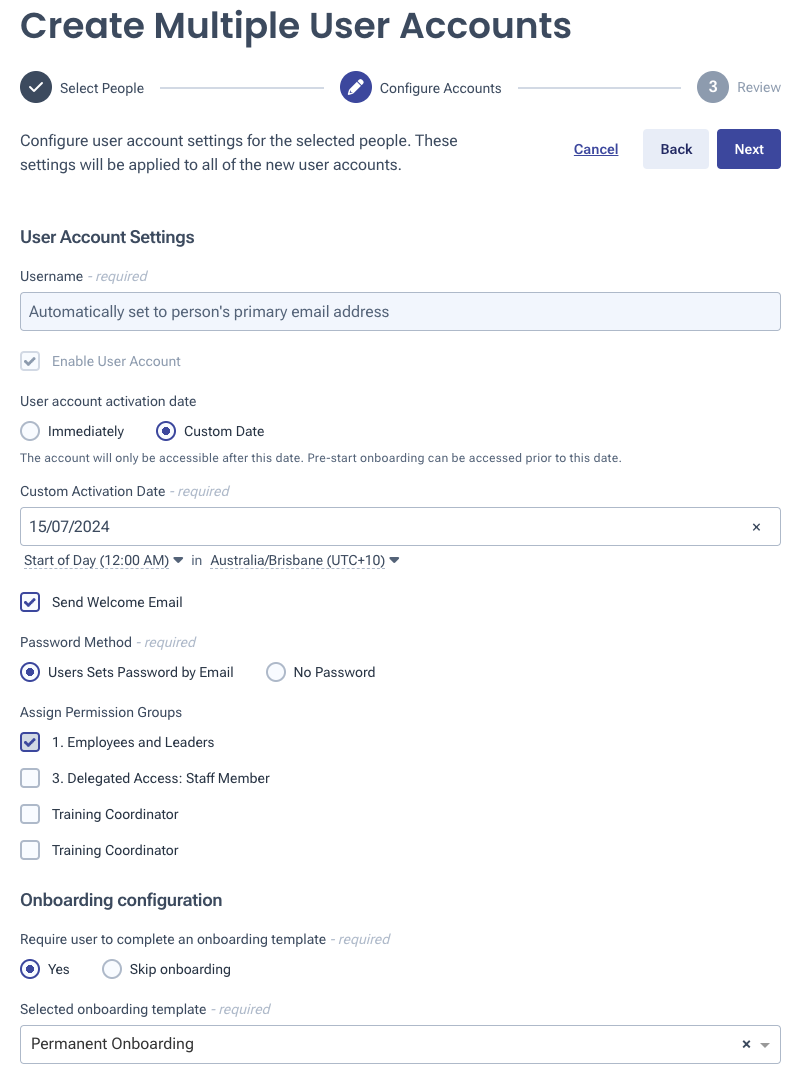Image resolution: width=795 pixels, height=1082 pixels.
Task: Go to the Review step label
Action: (759, 88)
